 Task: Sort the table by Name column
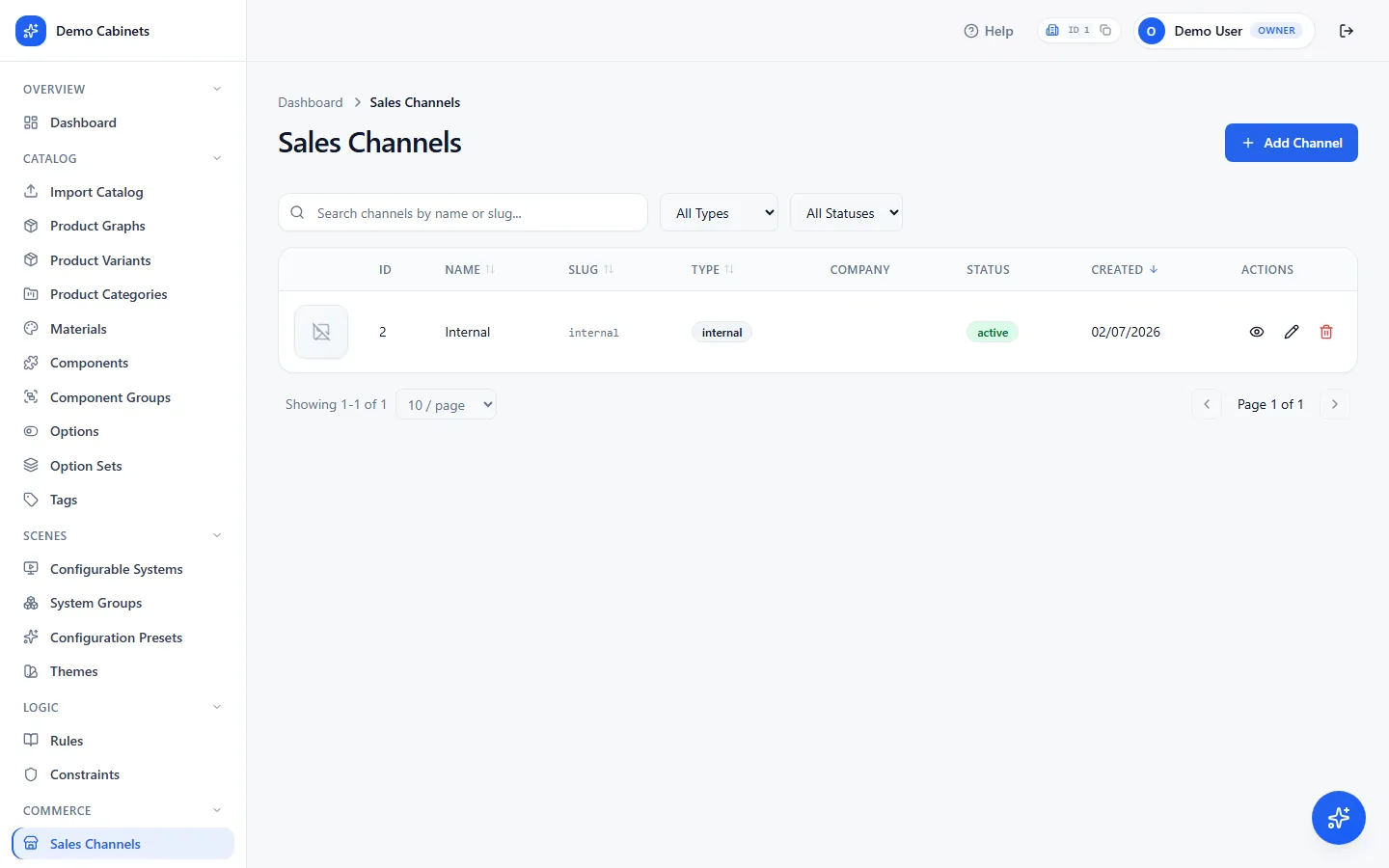470,270
